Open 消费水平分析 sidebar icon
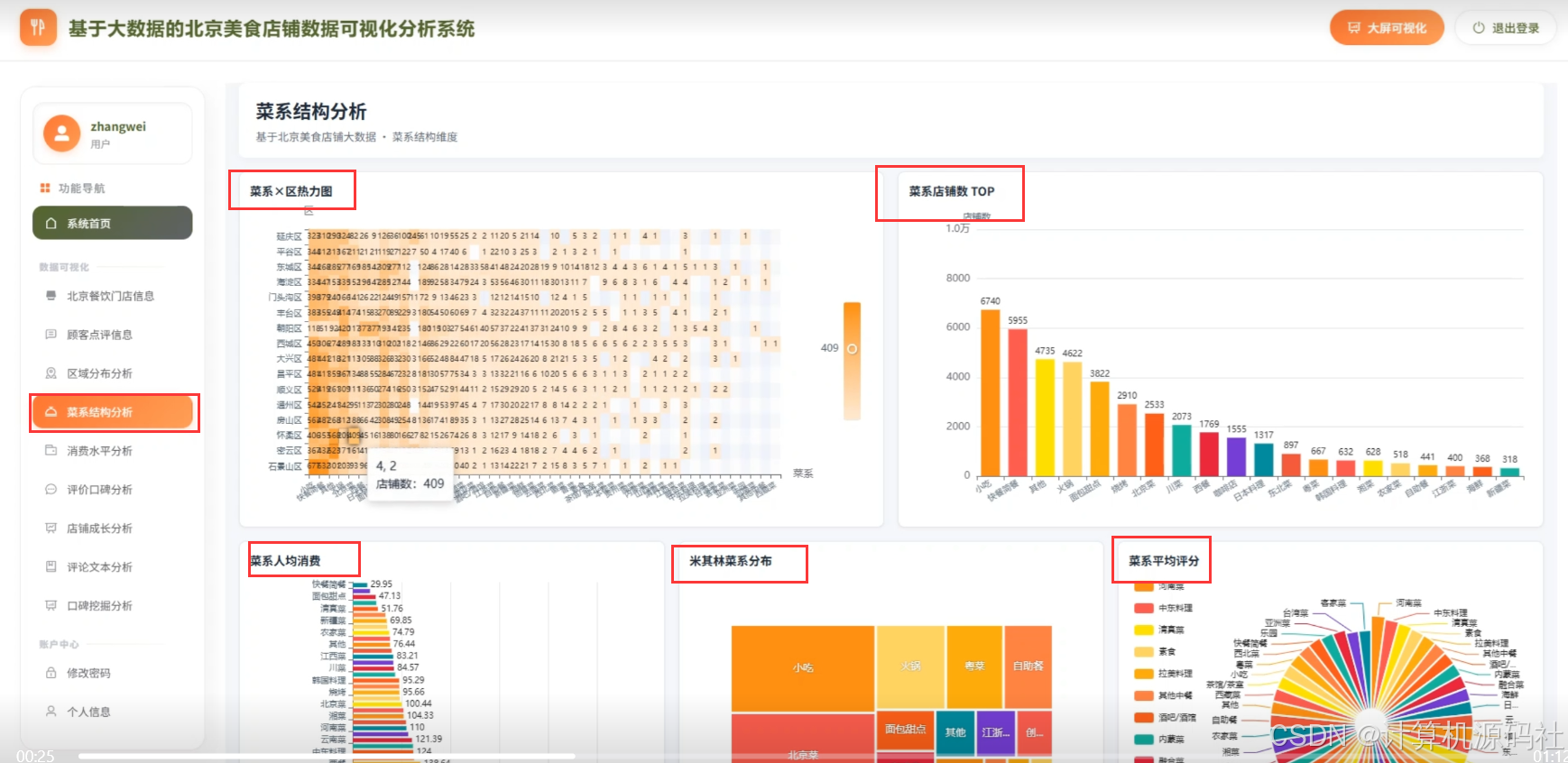Image resolution: width=1568 pixels, height=763 pixels. (51, 451)
